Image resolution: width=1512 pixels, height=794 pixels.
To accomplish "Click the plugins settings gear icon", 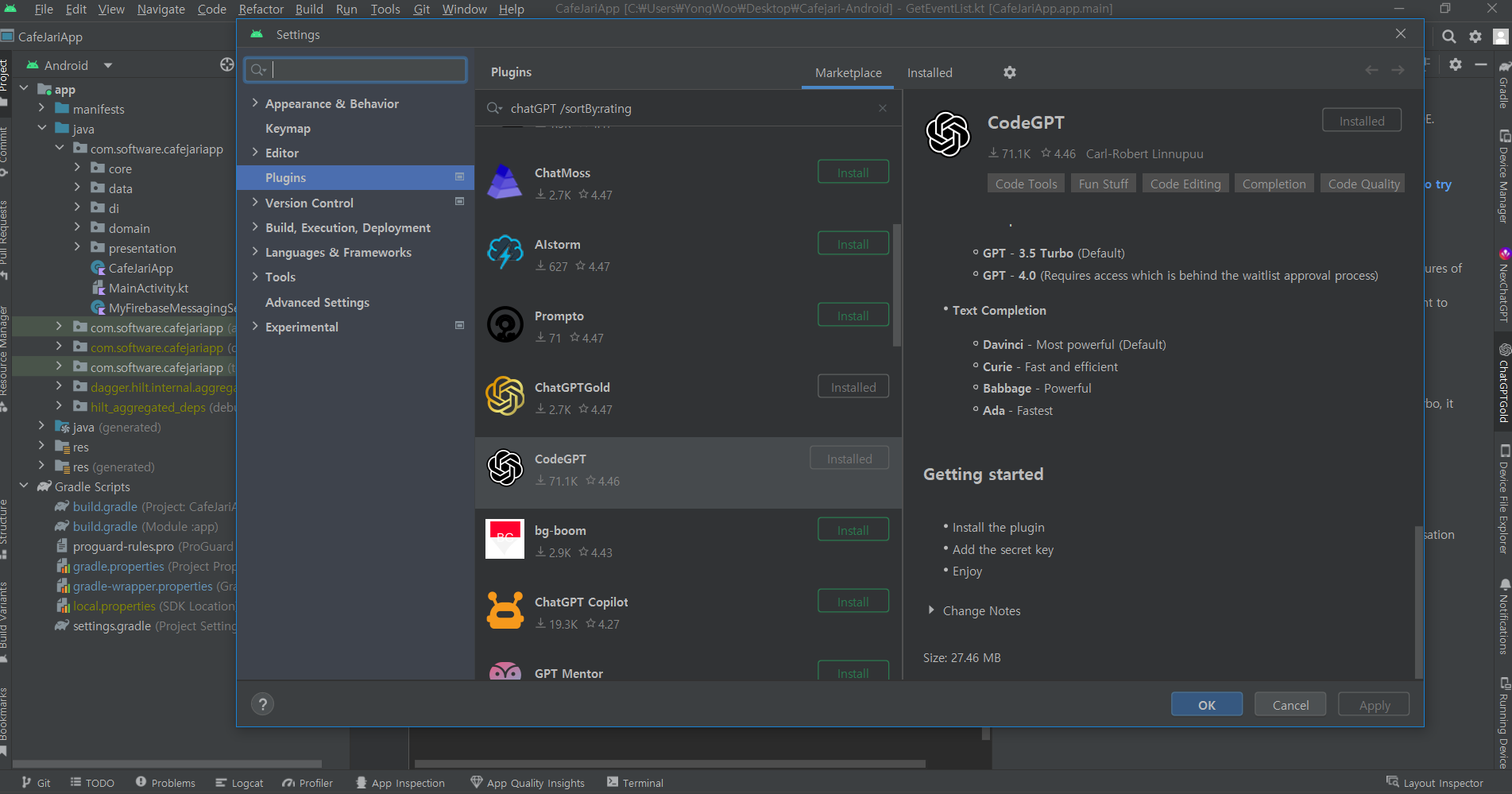I will [1009, 72].
